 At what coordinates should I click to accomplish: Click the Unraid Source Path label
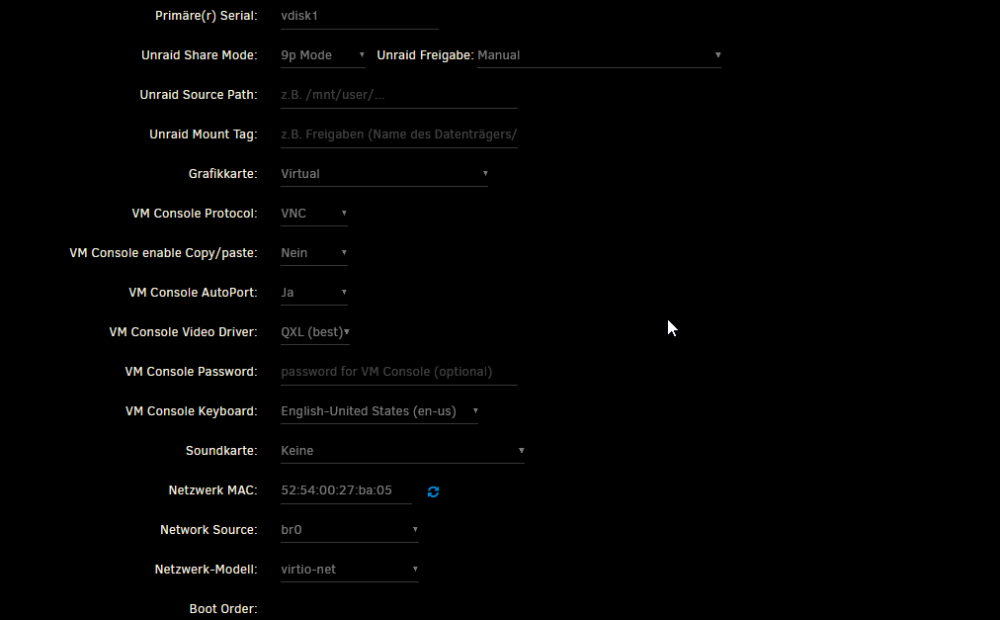198,95
